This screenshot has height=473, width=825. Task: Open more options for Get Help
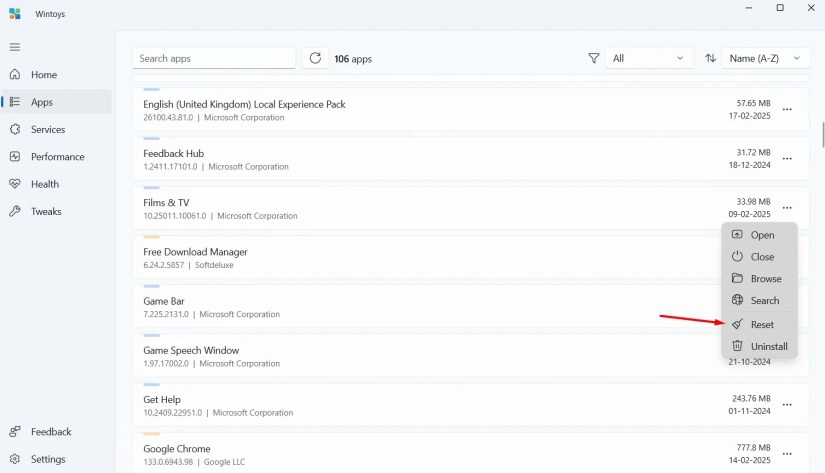tap(787, 405)
